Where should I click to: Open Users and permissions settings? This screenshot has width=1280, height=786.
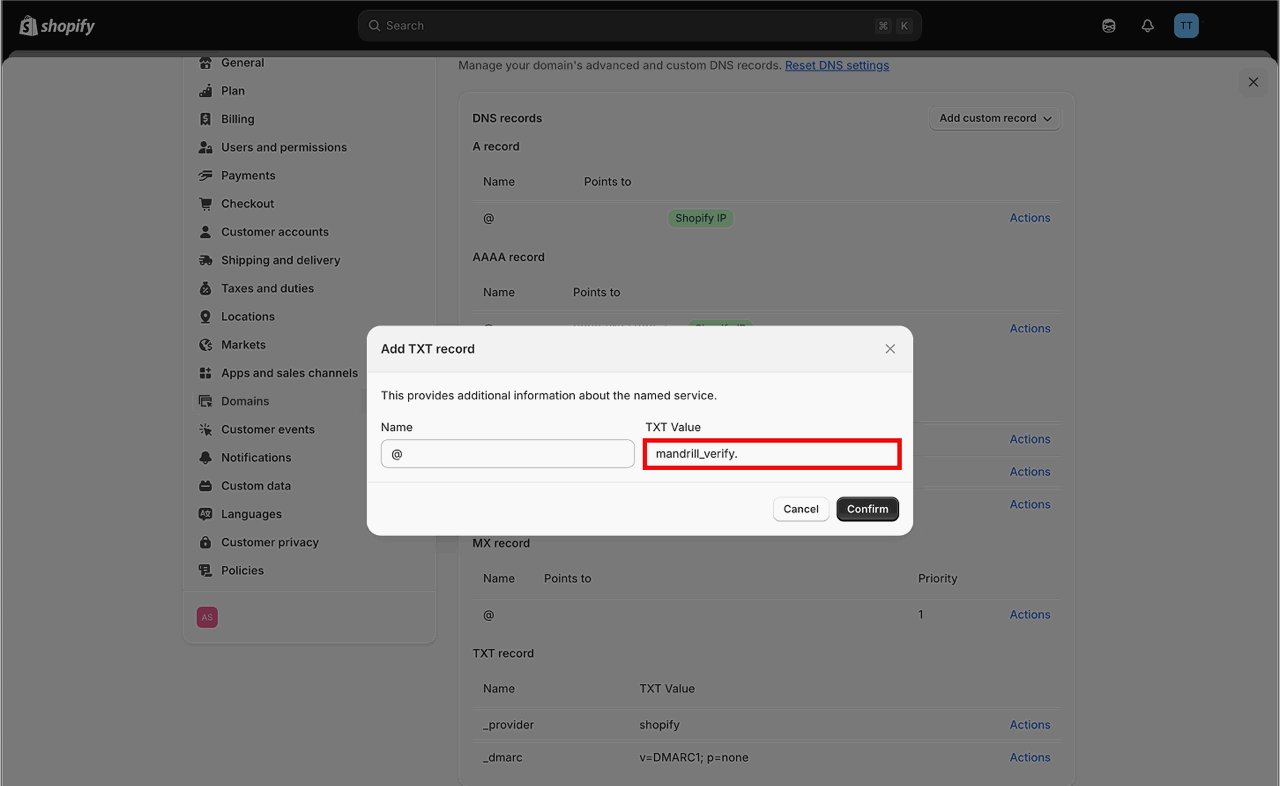(284, 147)
